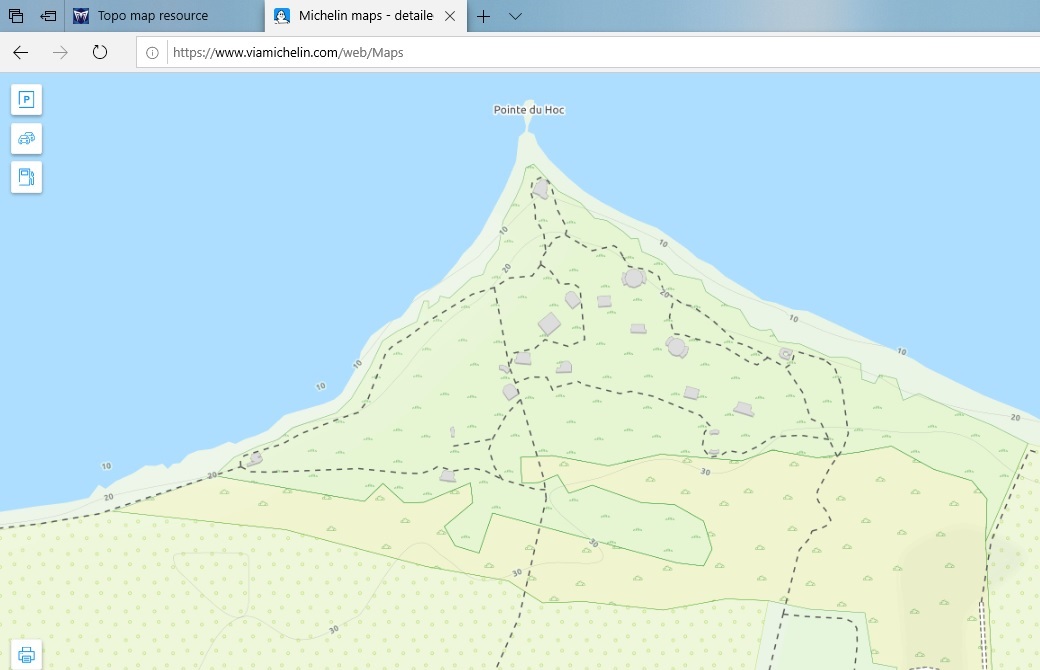The image size is (1040, 670).
Task: Switch to the Topo map resource tab
Action: tap(164, 16)
